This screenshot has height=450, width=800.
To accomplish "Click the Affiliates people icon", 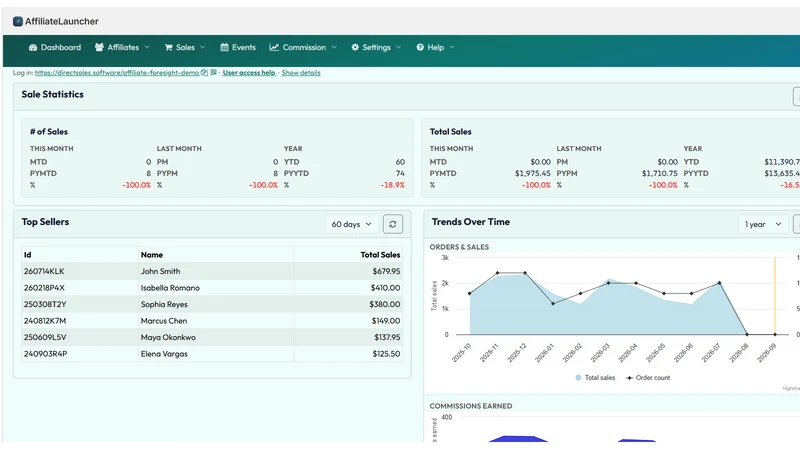I will point(99,47).
